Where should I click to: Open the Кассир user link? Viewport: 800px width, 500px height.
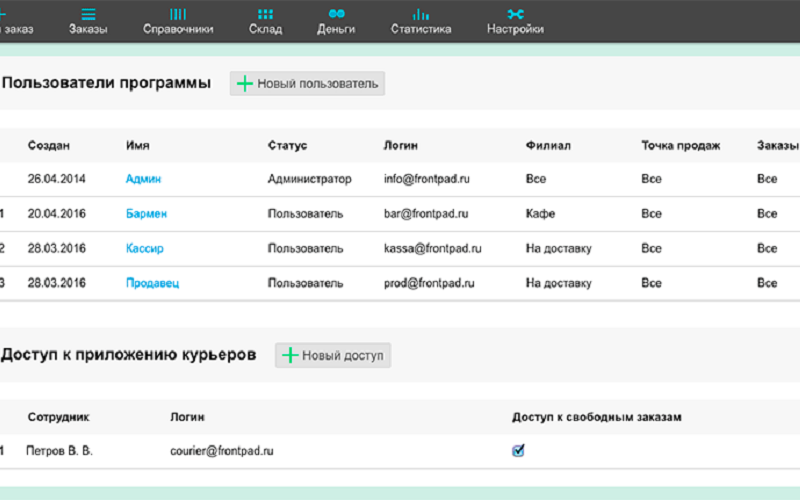[x=145, y=248]
